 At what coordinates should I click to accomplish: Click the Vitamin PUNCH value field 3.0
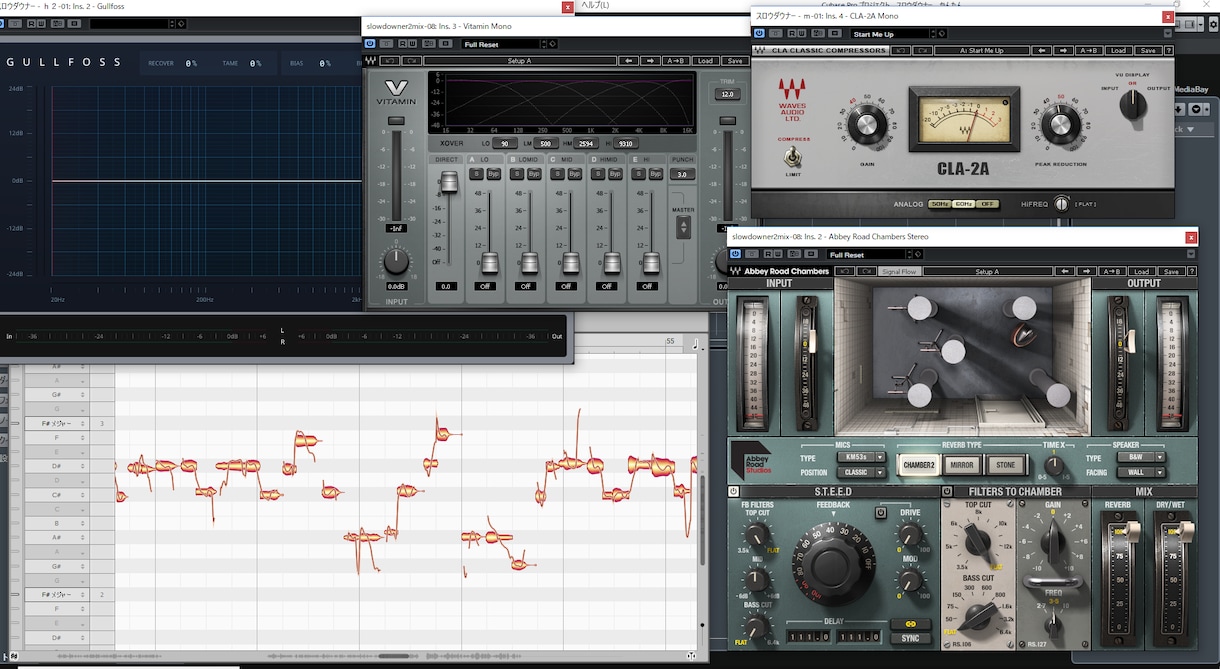[682, 174]
